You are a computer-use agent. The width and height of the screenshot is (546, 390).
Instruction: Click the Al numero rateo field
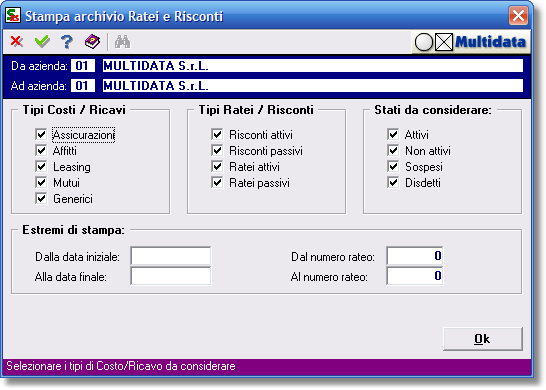click(x=415, y=276)
